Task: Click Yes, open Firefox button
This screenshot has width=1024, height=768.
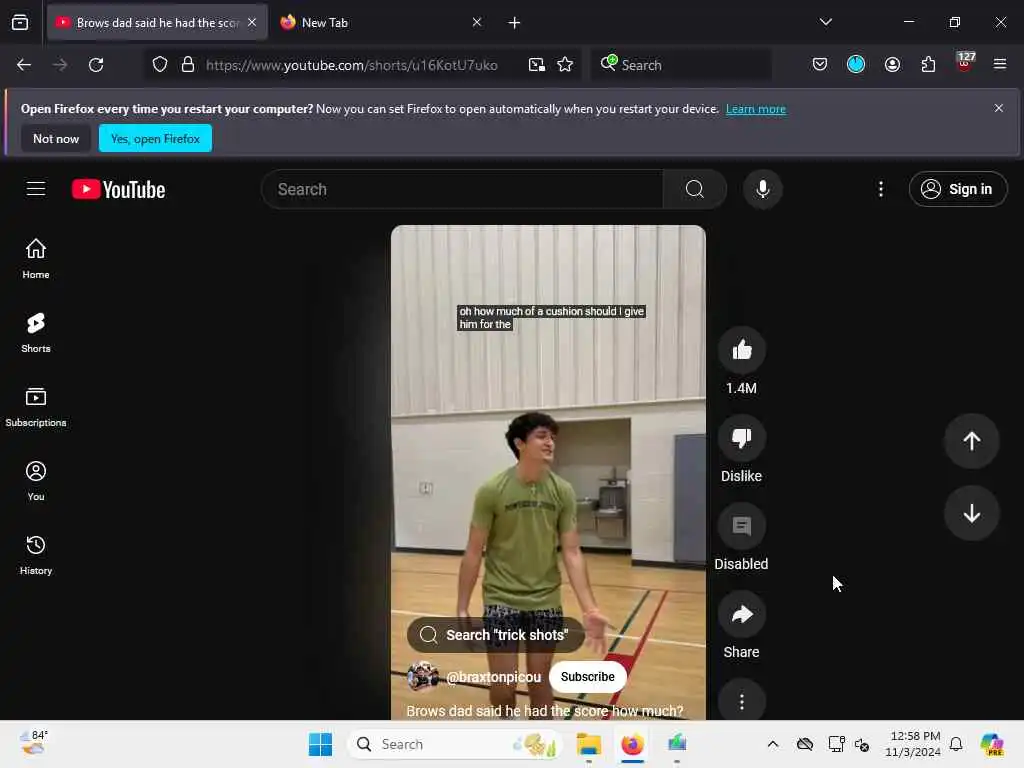Action: pos(155,138)
